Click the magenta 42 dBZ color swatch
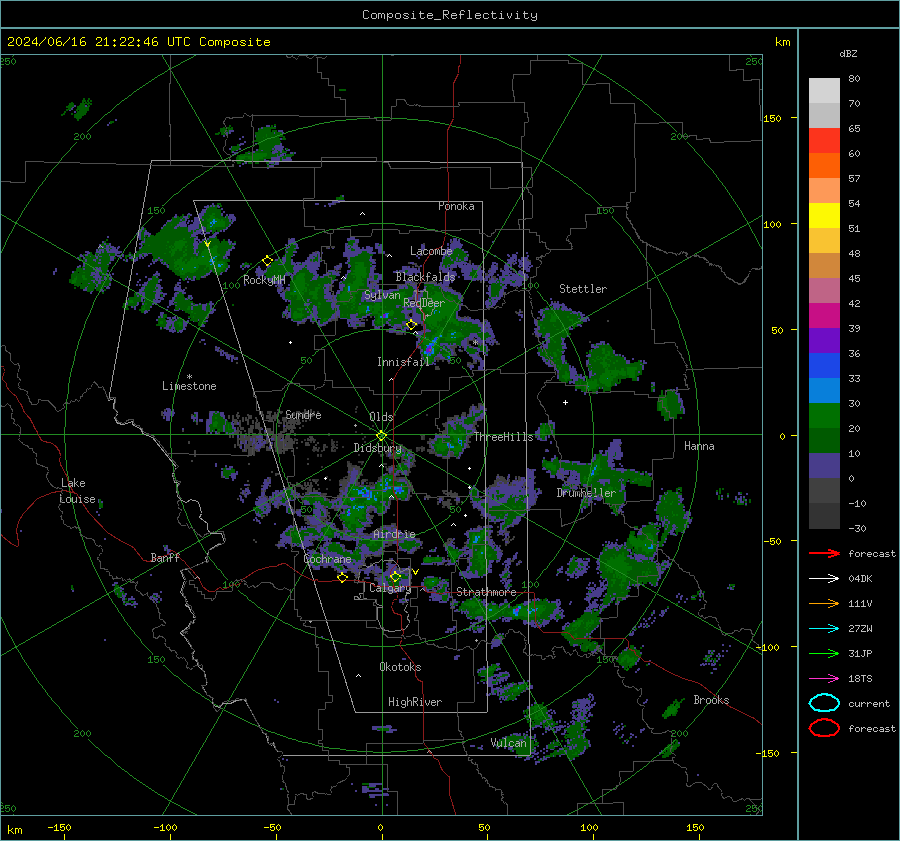 pyautogui.click(x=824, y=316)
